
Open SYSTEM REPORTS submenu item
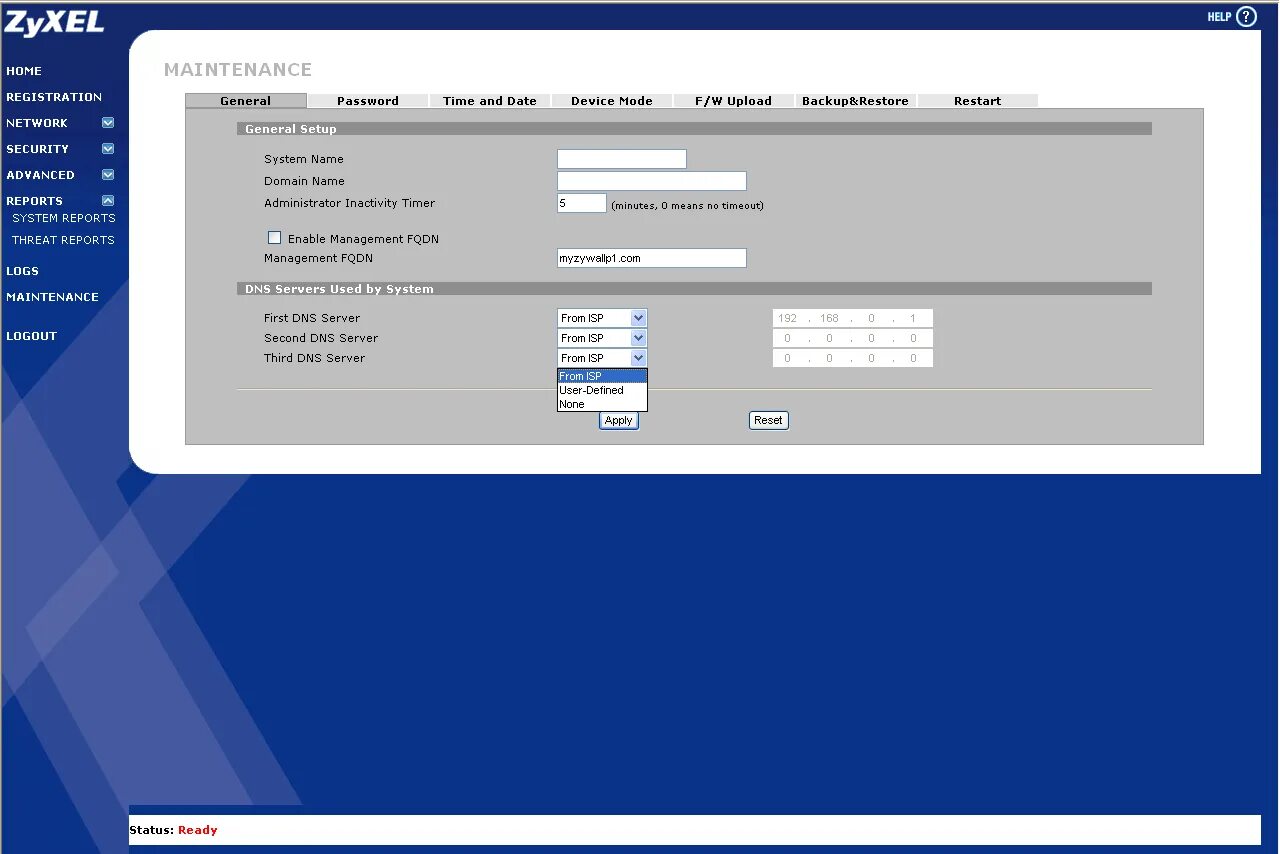click(x=64, y=218)
